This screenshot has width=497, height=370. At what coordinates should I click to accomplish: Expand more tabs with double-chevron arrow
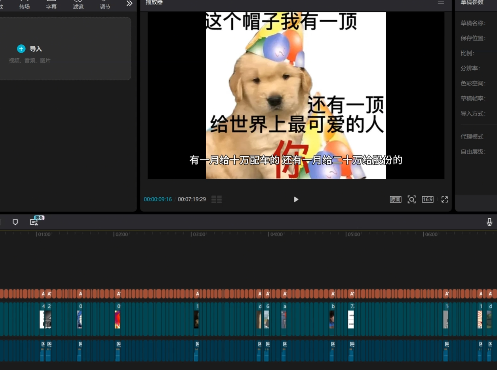tap(129, 4)
